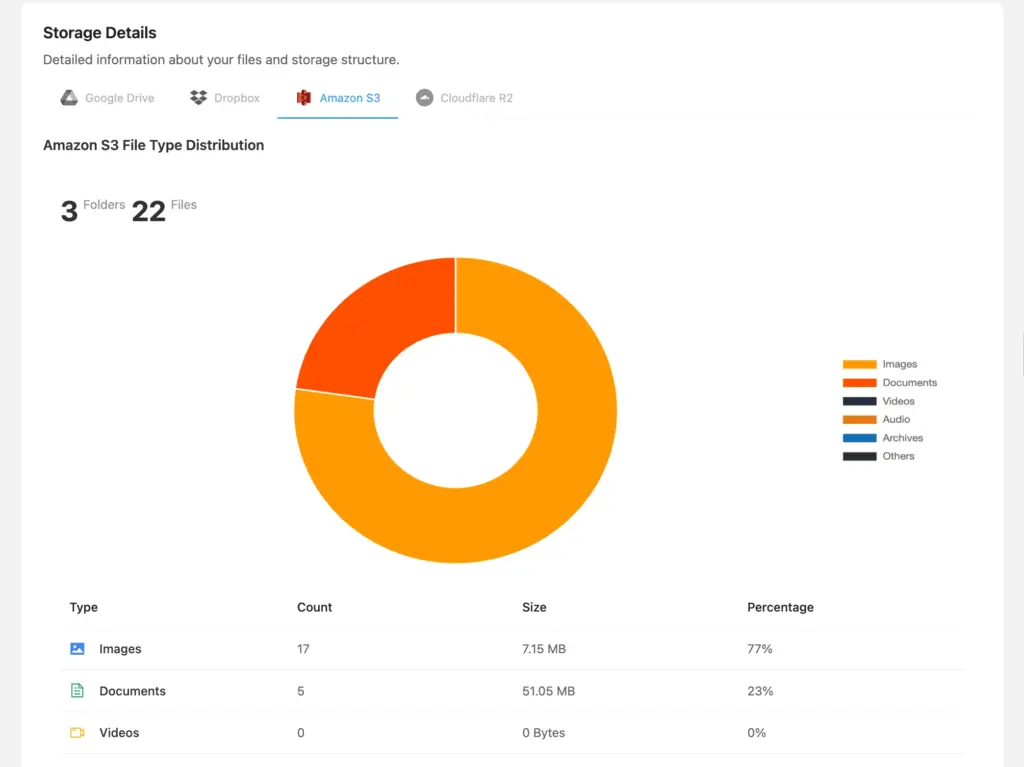Click the Documents file icon in table
Viewport: 1024px width, 767px height.
click(77, 690)
